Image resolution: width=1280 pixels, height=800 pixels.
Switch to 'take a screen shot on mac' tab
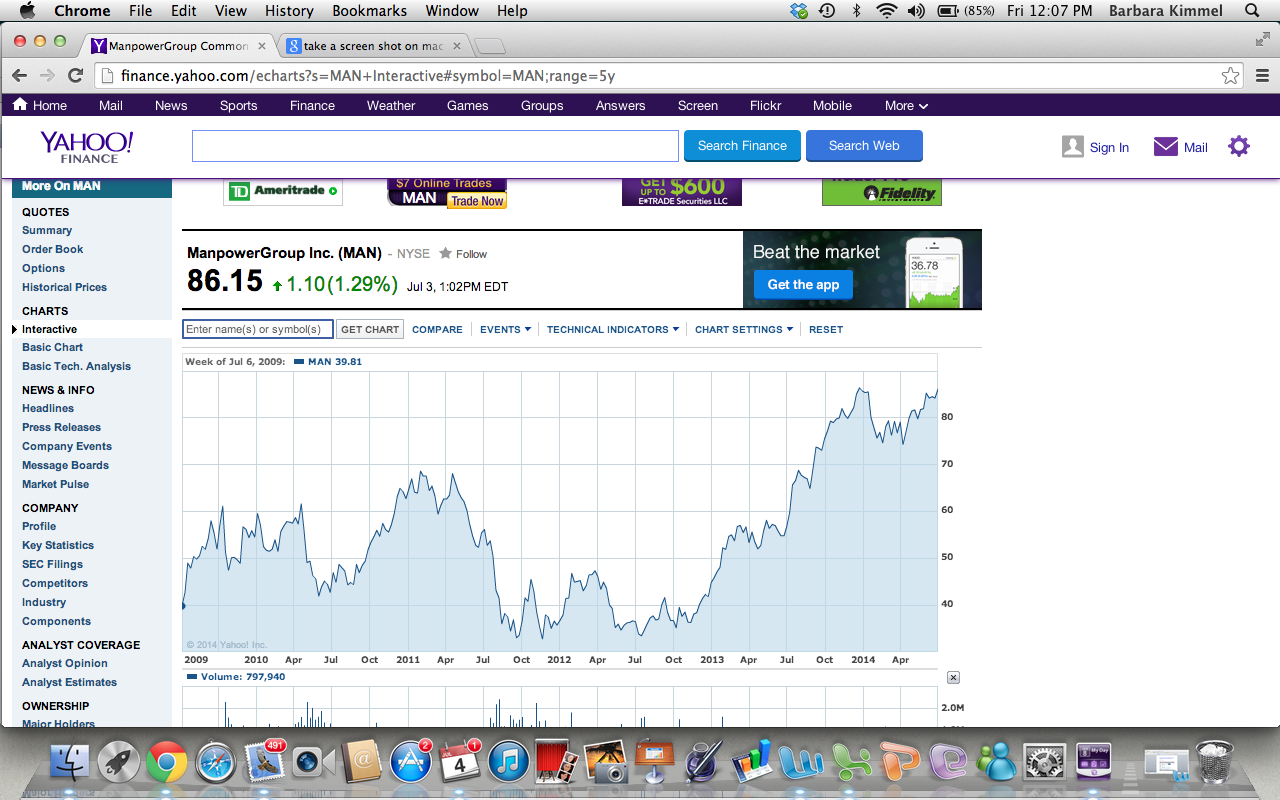(x=374, y=46)
